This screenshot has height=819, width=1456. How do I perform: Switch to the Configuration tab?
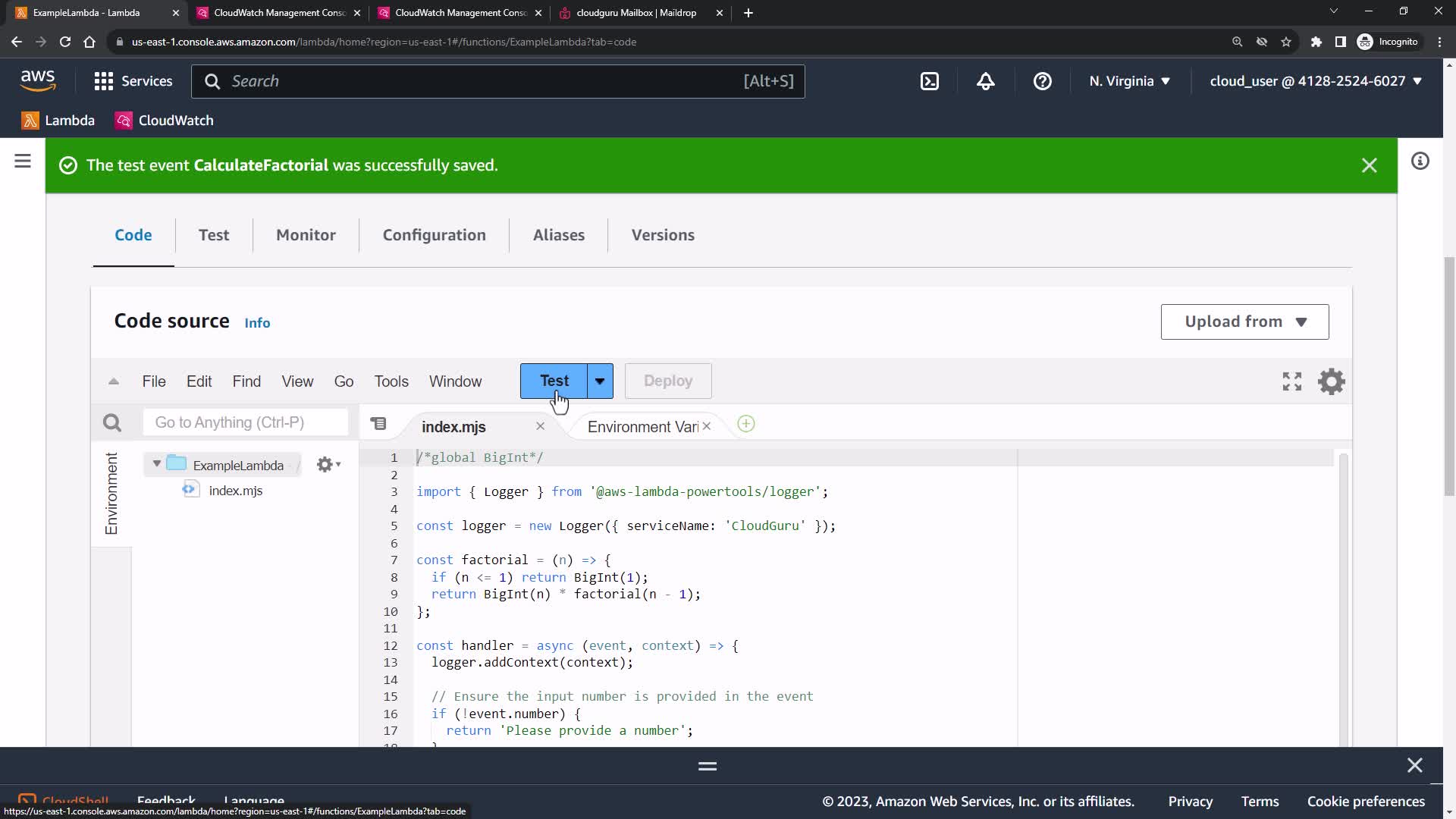pos(434,235)
